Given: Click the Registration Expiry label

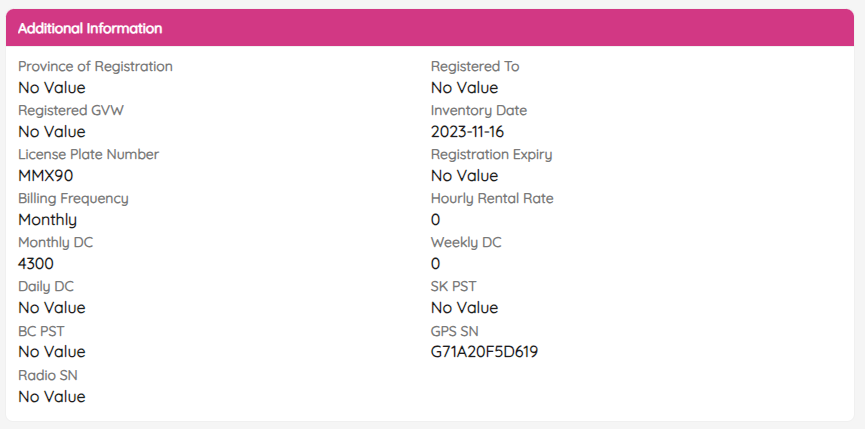Looking at the screenshot, I should tap(491, 154).
